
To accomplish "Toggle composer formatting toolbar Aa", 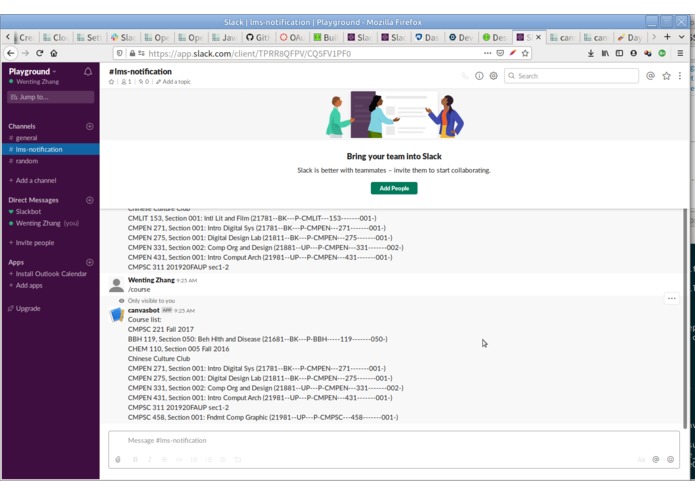I will point(641,459).
